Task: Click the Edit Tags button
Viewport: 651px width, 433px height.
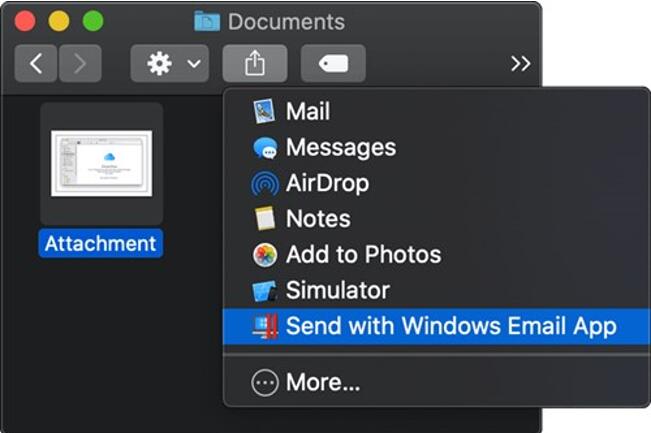Action: coord(333,64)
